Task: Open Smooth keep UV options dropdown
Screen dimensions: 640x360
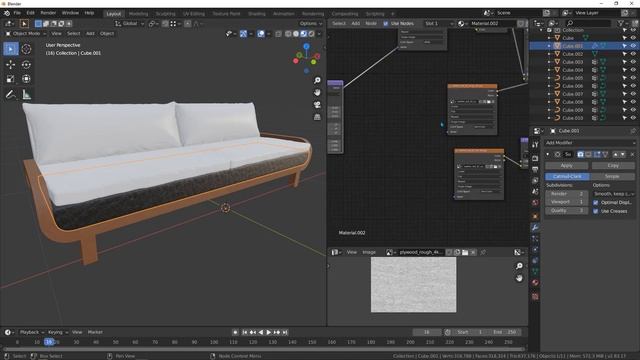Action: pyautogui.click(x=613, y=194)
